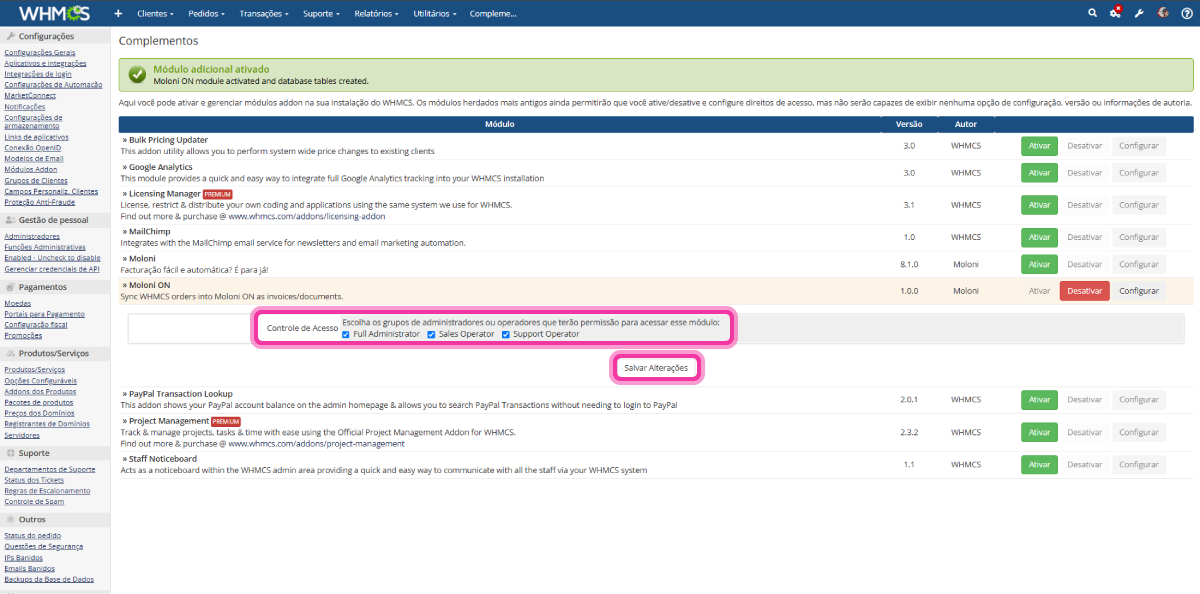Image resolution: width=1200 pixels, height=594 pixels.
Task: Open Gerenciar credenciais de API link
Action: click(x=52, y=269)
